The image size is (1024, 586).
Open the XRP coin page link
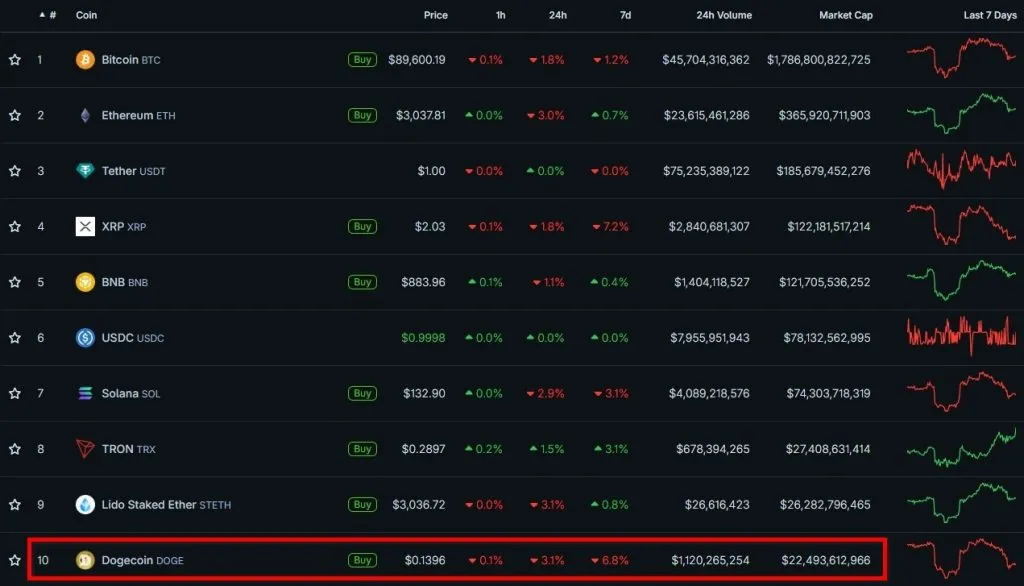123,226
